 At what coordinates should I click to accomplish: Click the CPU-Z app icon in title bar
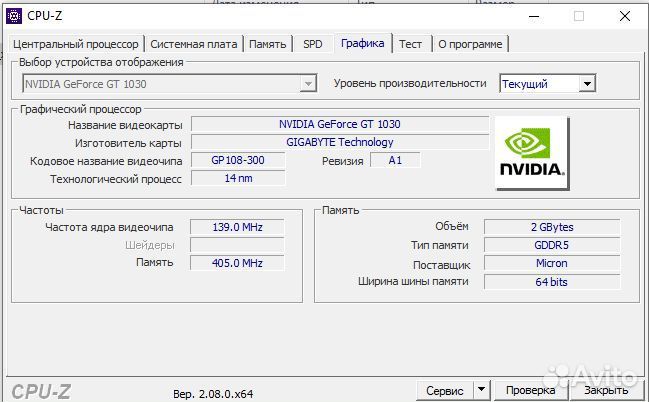coord(14,16)
